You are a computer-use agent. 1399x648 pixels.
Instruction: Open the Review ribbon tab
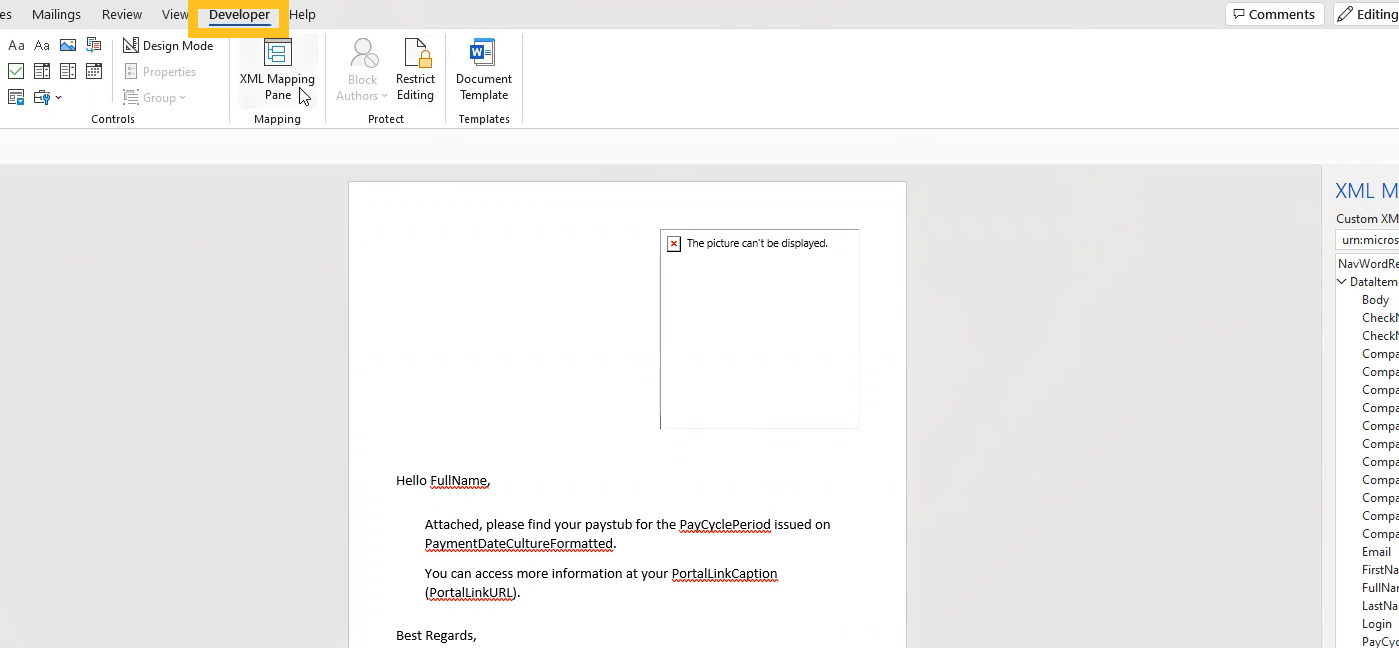(122, 15)
